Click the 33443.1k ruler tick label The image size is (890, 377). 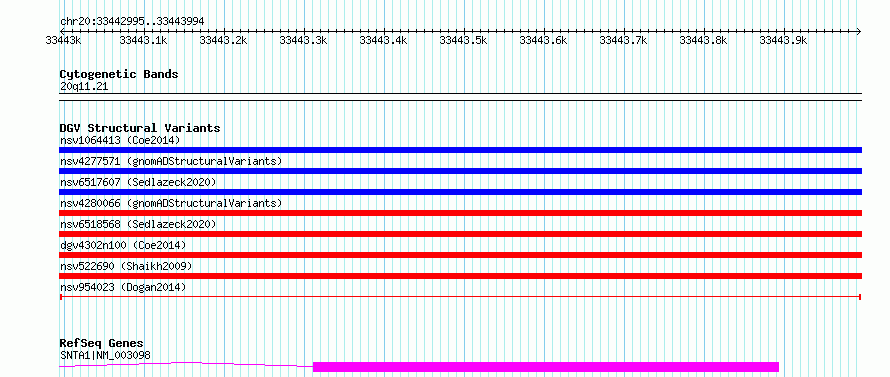coord(144,40)
